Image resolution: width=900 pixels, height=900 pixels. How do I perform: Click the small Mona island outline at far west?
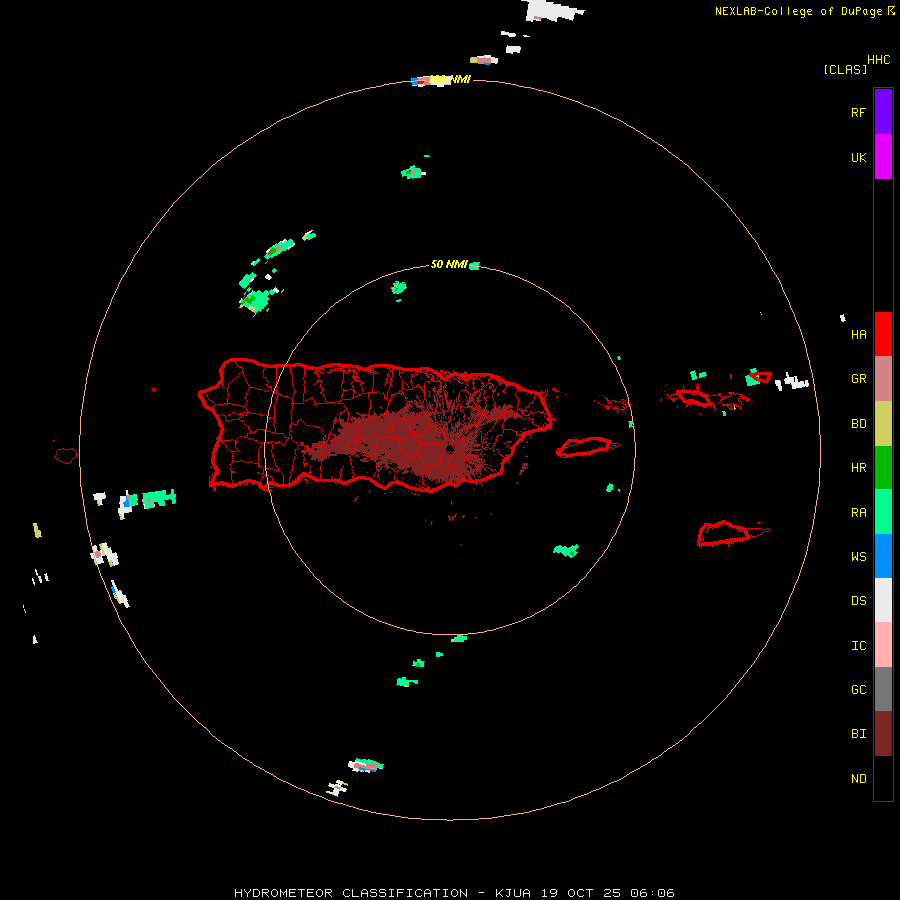point(65,455)
